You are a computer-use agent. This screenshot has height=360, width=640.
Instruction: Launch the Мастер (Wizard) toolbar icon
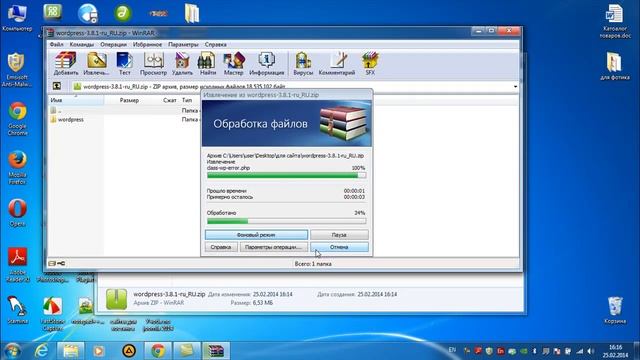pos(233,63)
